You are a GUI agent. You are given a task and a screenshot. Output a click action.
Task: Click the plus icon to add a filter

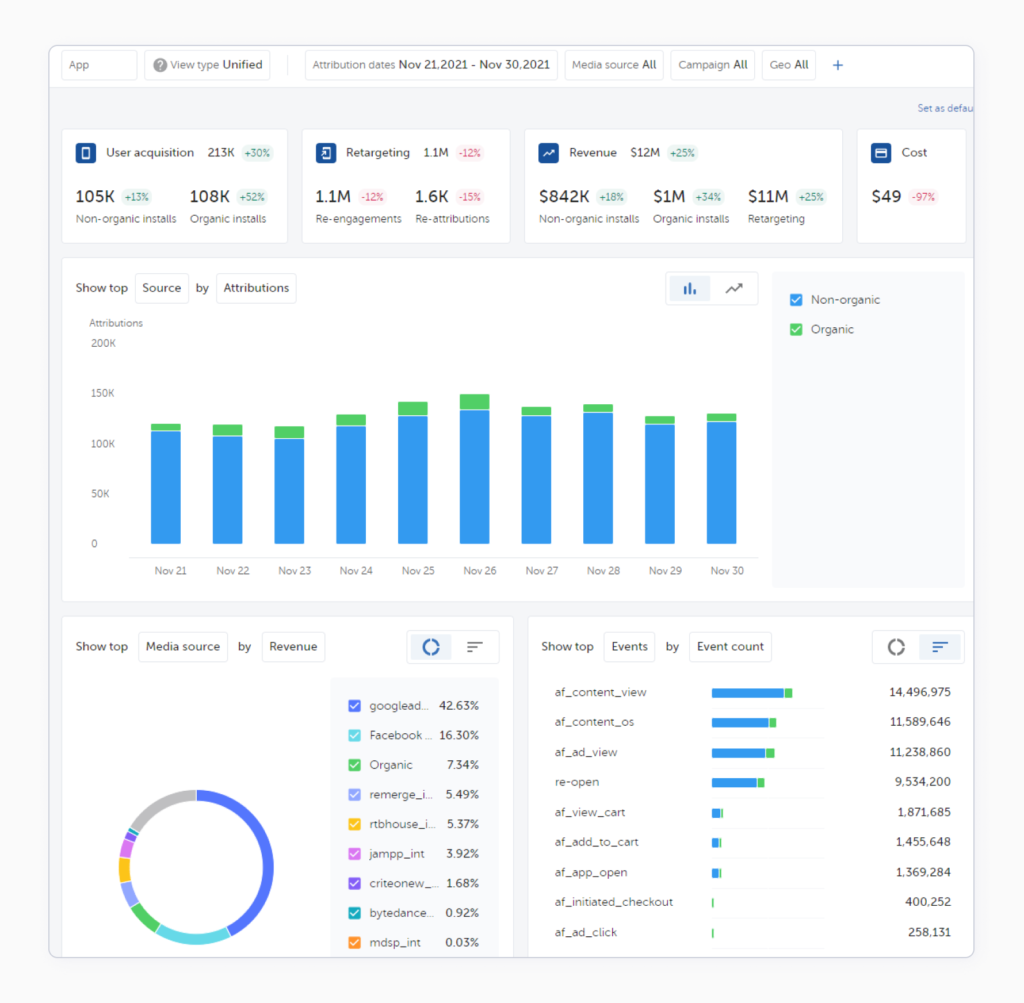click(x=837, y=64)
